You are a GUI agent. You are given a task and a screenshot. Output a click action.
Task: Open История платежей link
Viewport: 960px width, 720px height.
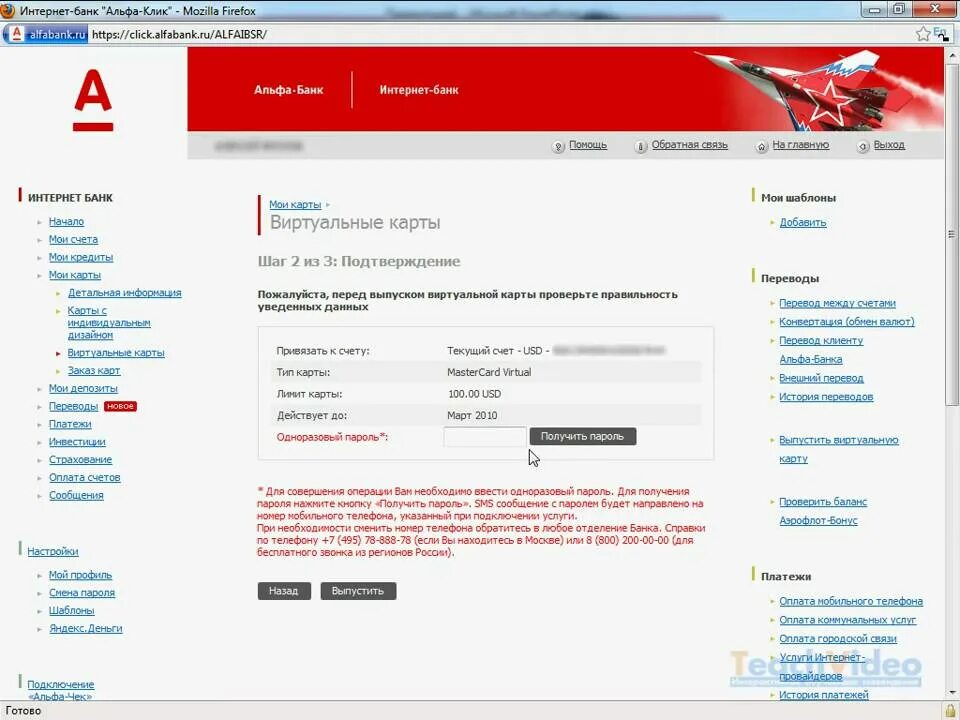[823, 695]
